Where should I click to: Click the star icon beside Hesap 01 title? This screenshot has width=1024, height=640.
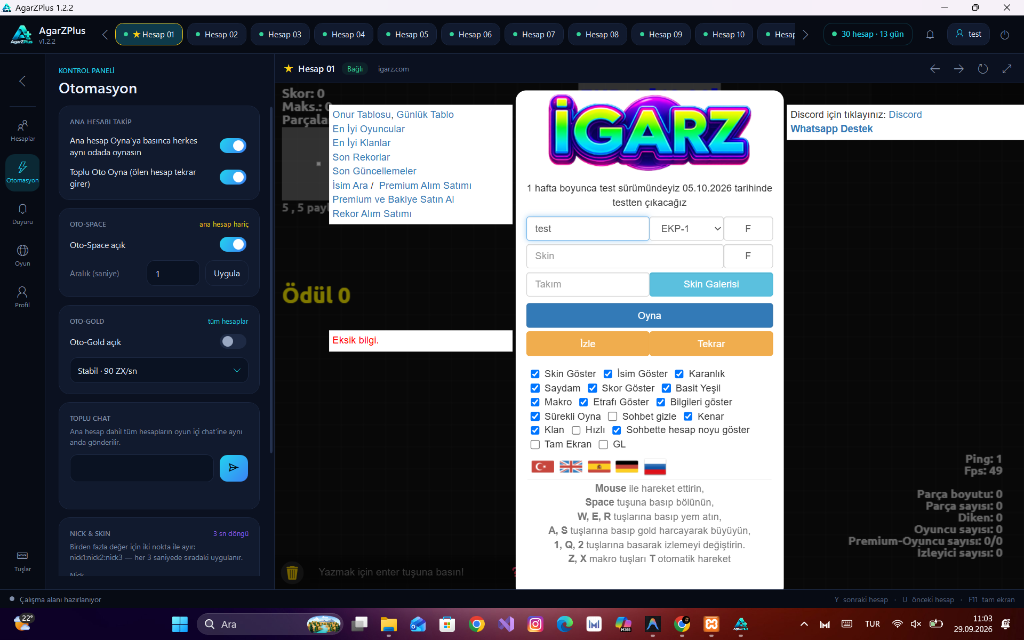288,69
